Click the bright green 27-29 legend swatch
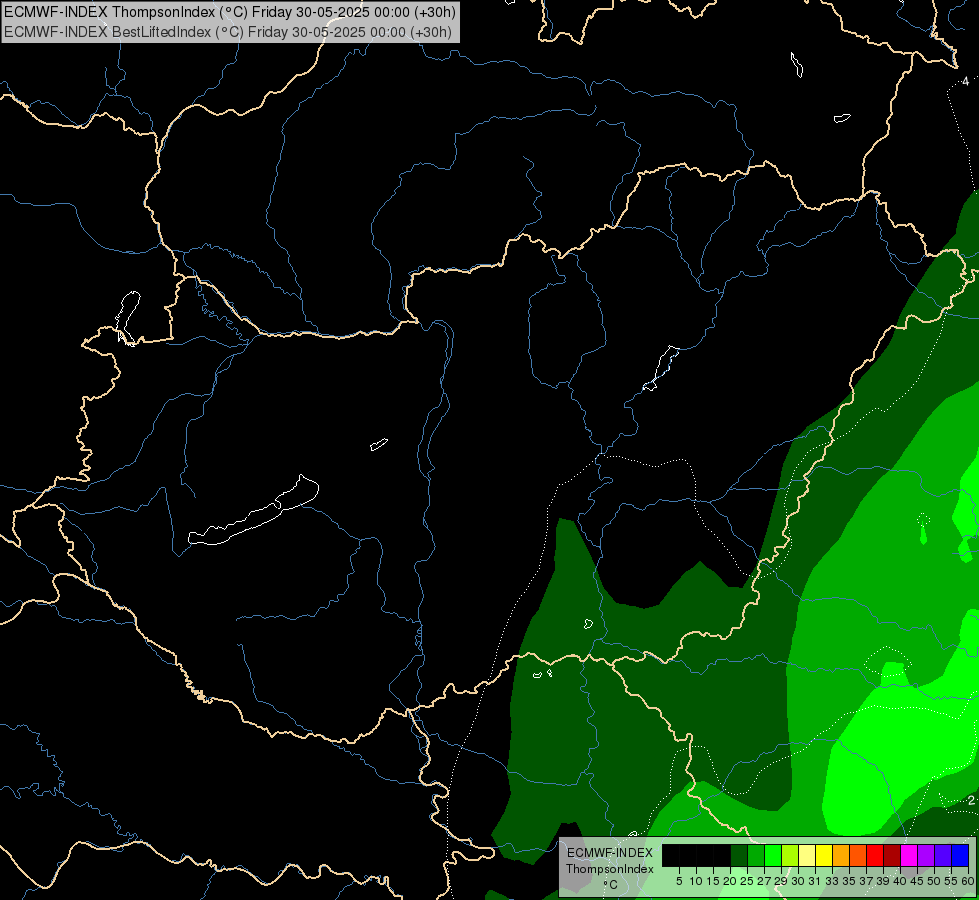979x900 pixels. [773, 855]
